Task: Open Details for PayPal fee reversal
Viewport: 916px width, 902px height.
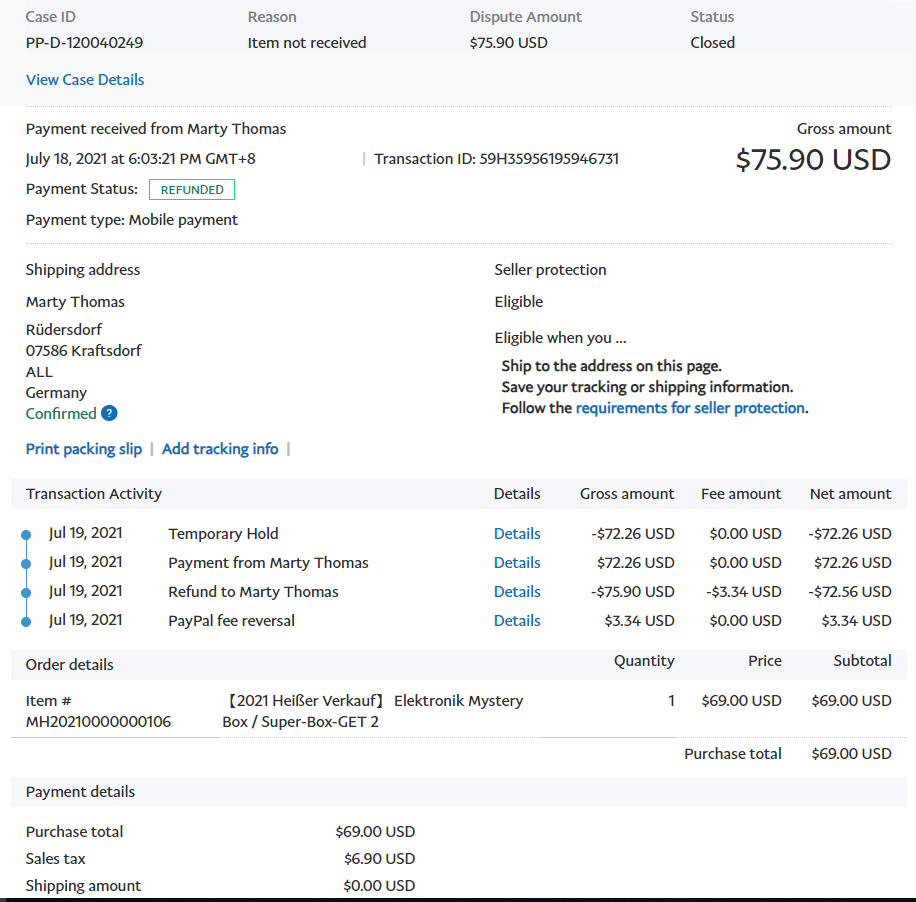Action: pos(517,621)
